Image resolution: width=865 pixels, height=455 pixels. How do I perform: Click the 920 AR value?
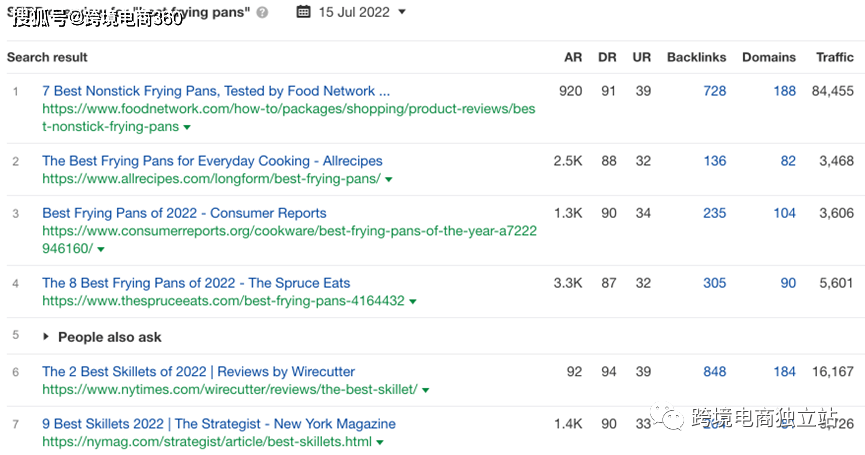570,91
